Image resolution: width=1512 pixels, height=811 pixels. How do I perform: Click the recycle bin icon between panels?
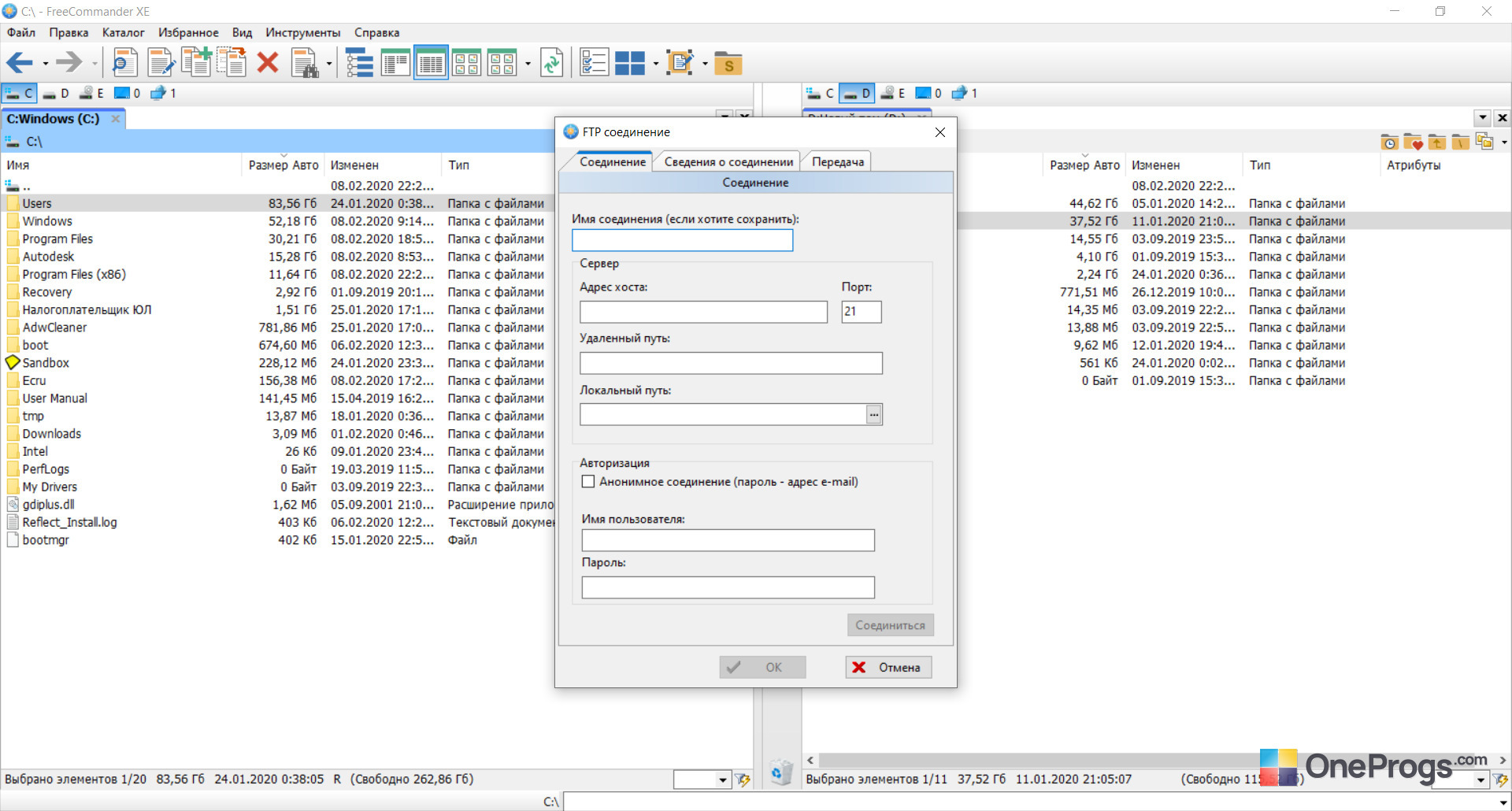(781, 772)
